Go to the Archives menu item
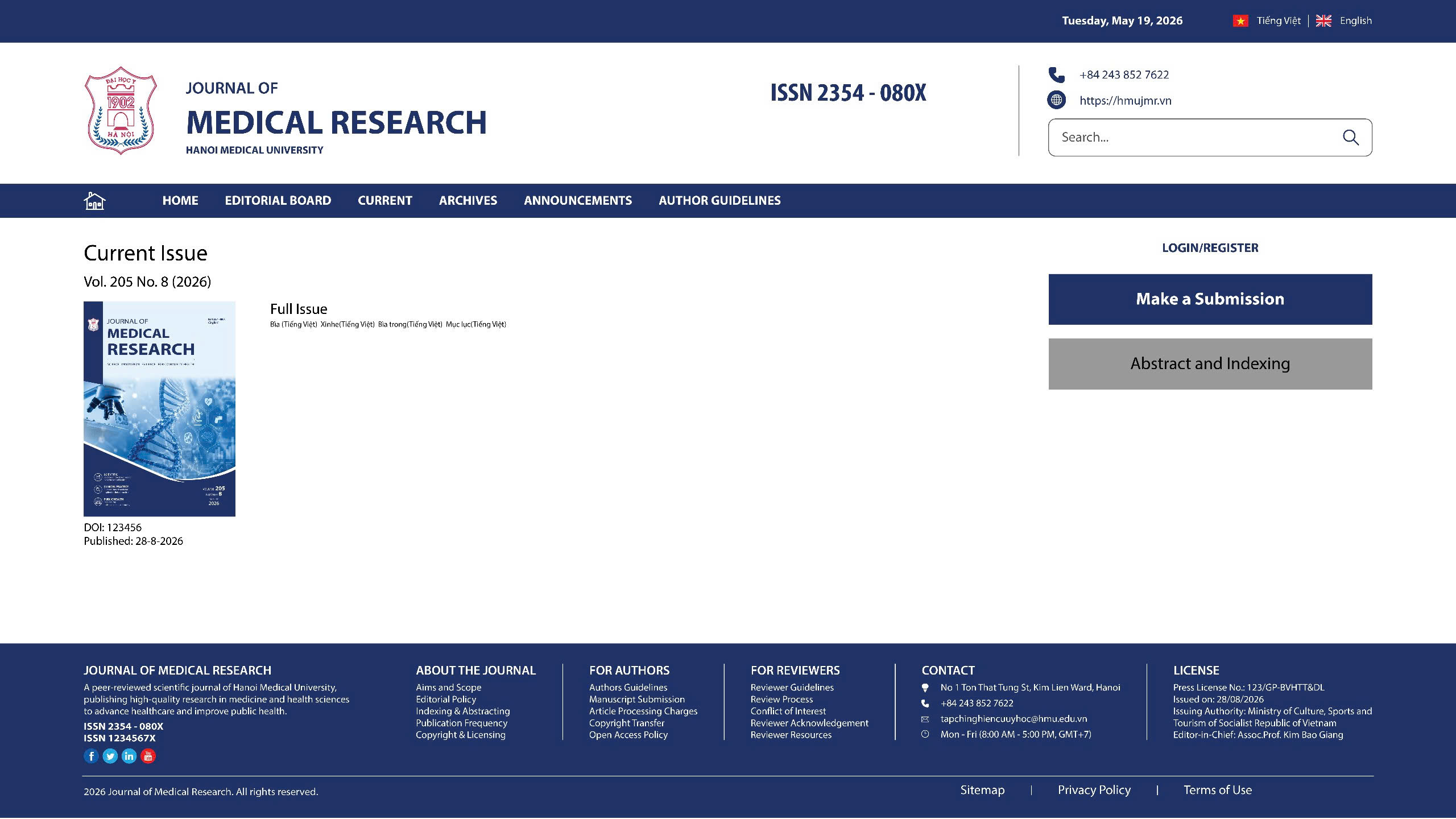The width and height of the screenshot is (1456, 819). [x=468, y=200]
